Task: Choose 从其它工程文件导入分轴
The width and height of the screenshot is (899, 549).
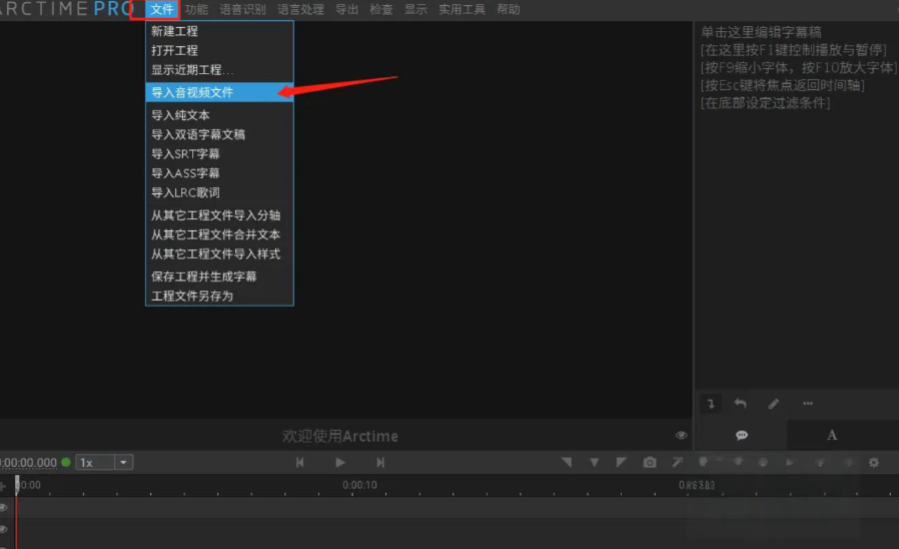Action: point(220,215)
